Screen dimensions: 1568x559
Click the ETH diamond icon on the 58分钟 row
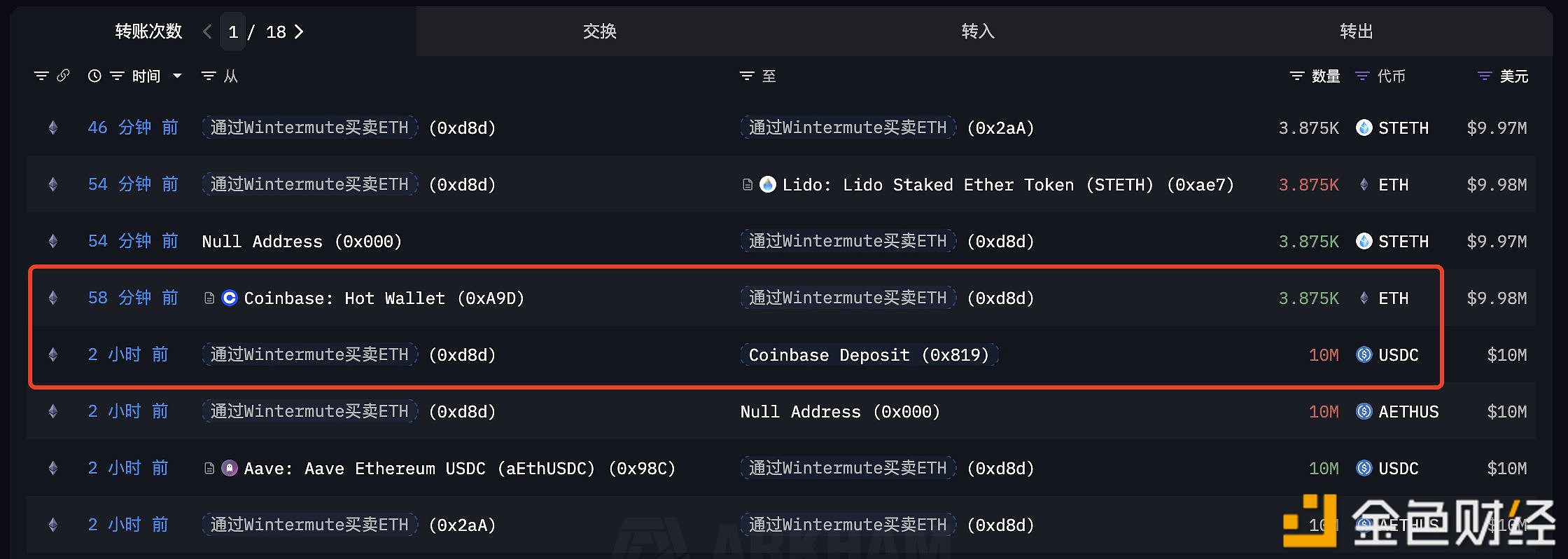pyautogui.click(x=1363, y=298)
